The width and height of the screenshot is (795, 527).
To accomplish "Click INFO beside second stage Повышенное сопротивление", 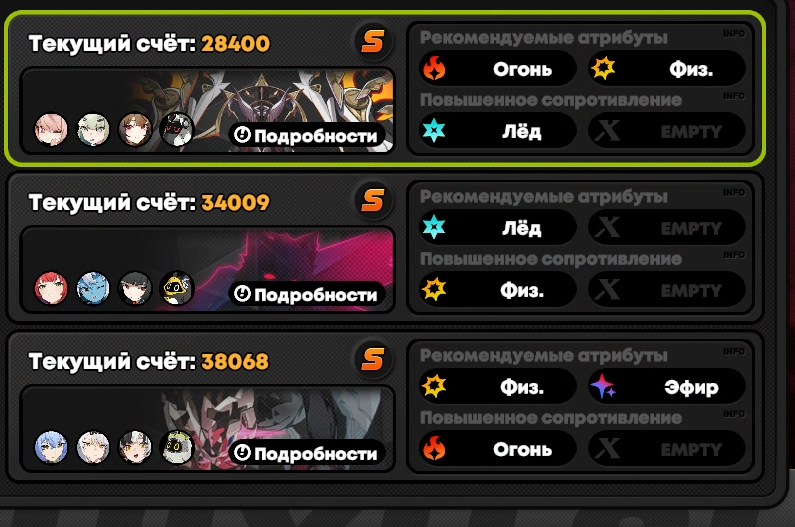I will tap(734, 255).
